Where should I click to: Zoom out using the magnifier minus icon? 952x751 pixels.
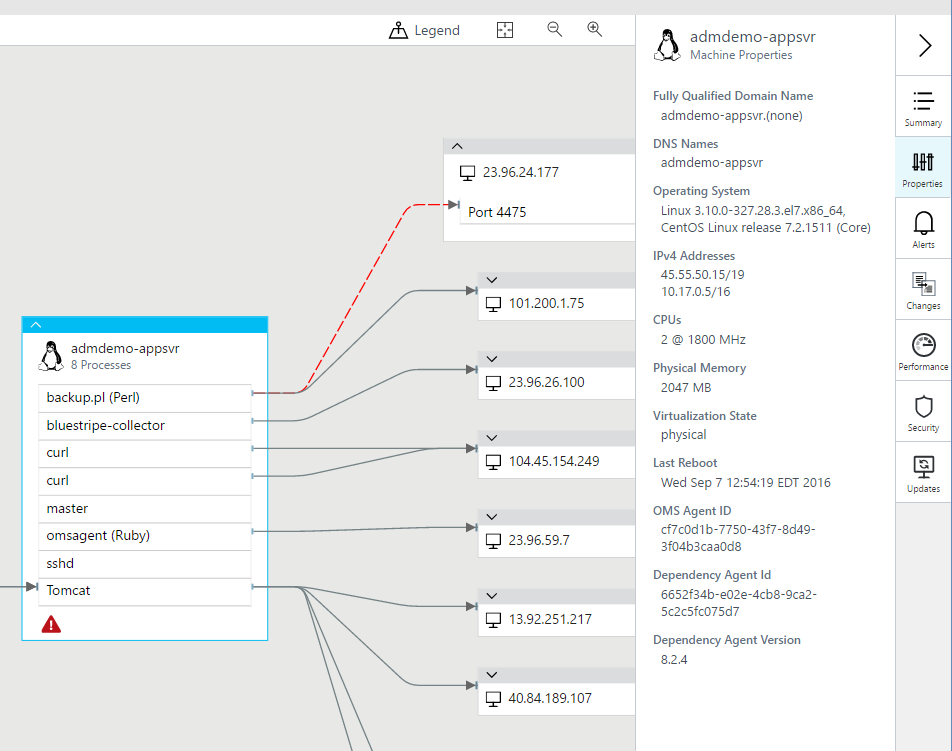click(x=554, y=29)
